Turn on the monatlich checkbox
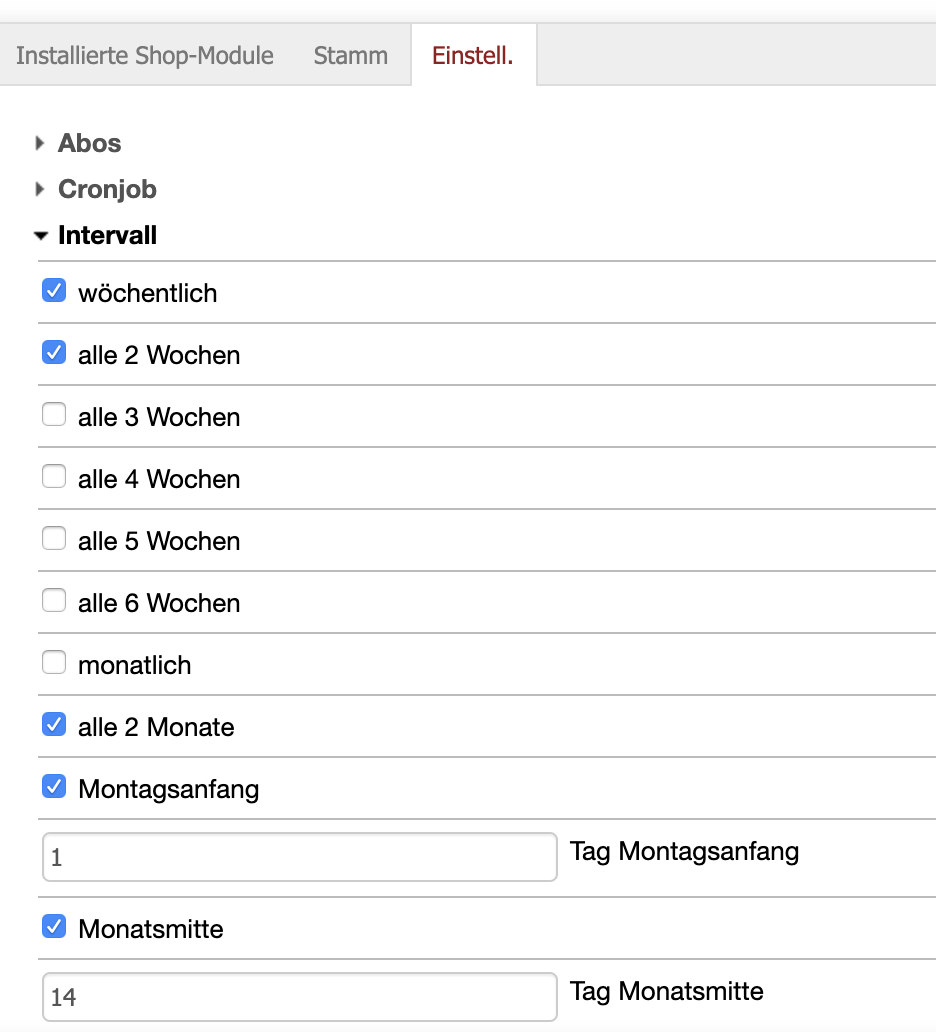936x1032 pixels. (54, 664)
